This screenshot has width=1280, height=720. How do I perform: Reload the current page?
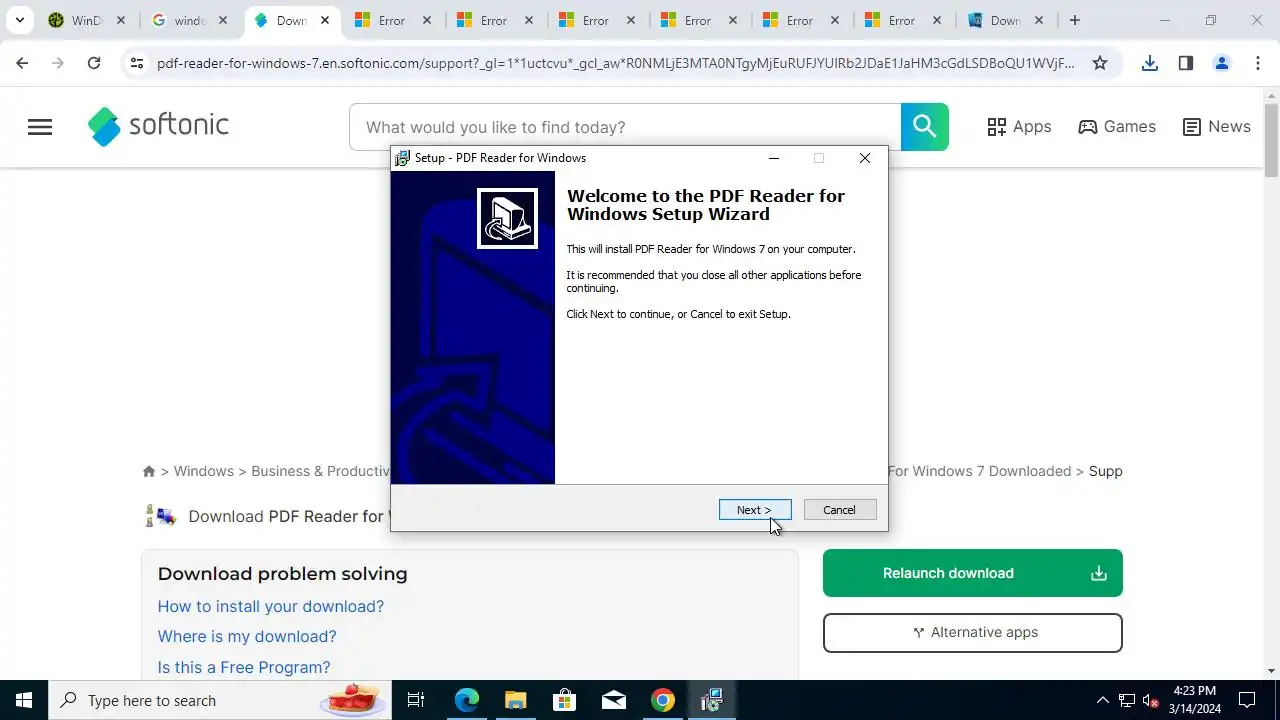[94, 63]
